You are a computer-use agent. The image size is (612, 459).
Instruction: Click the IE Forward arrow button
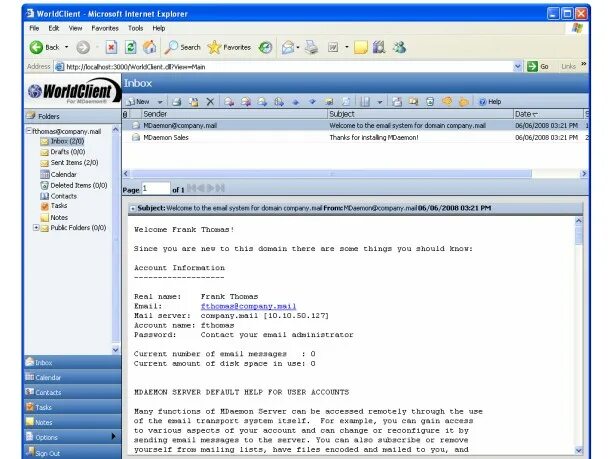pos(83,47)
